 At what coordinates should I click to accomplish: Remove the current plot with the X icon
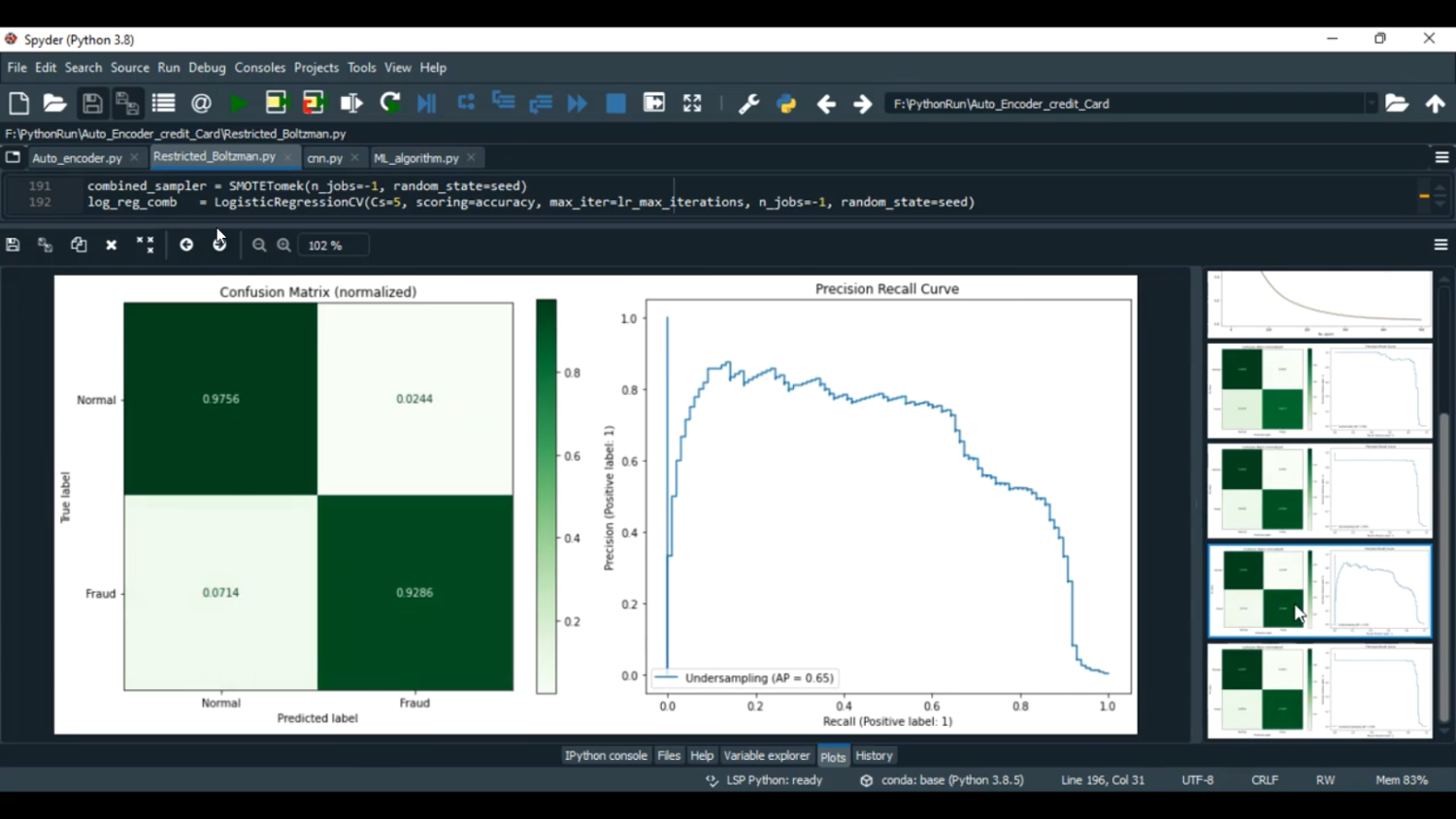112,246
